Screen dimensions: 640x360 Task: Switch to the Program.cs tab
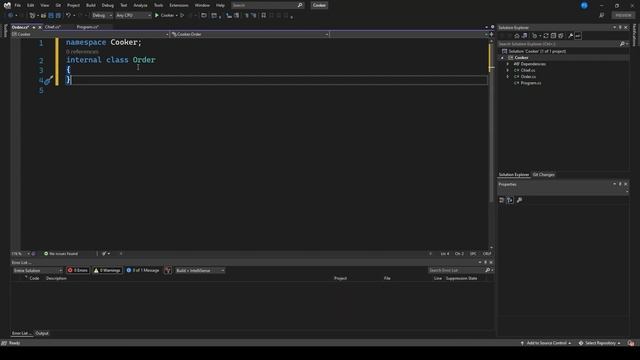[x=87, y=27]
